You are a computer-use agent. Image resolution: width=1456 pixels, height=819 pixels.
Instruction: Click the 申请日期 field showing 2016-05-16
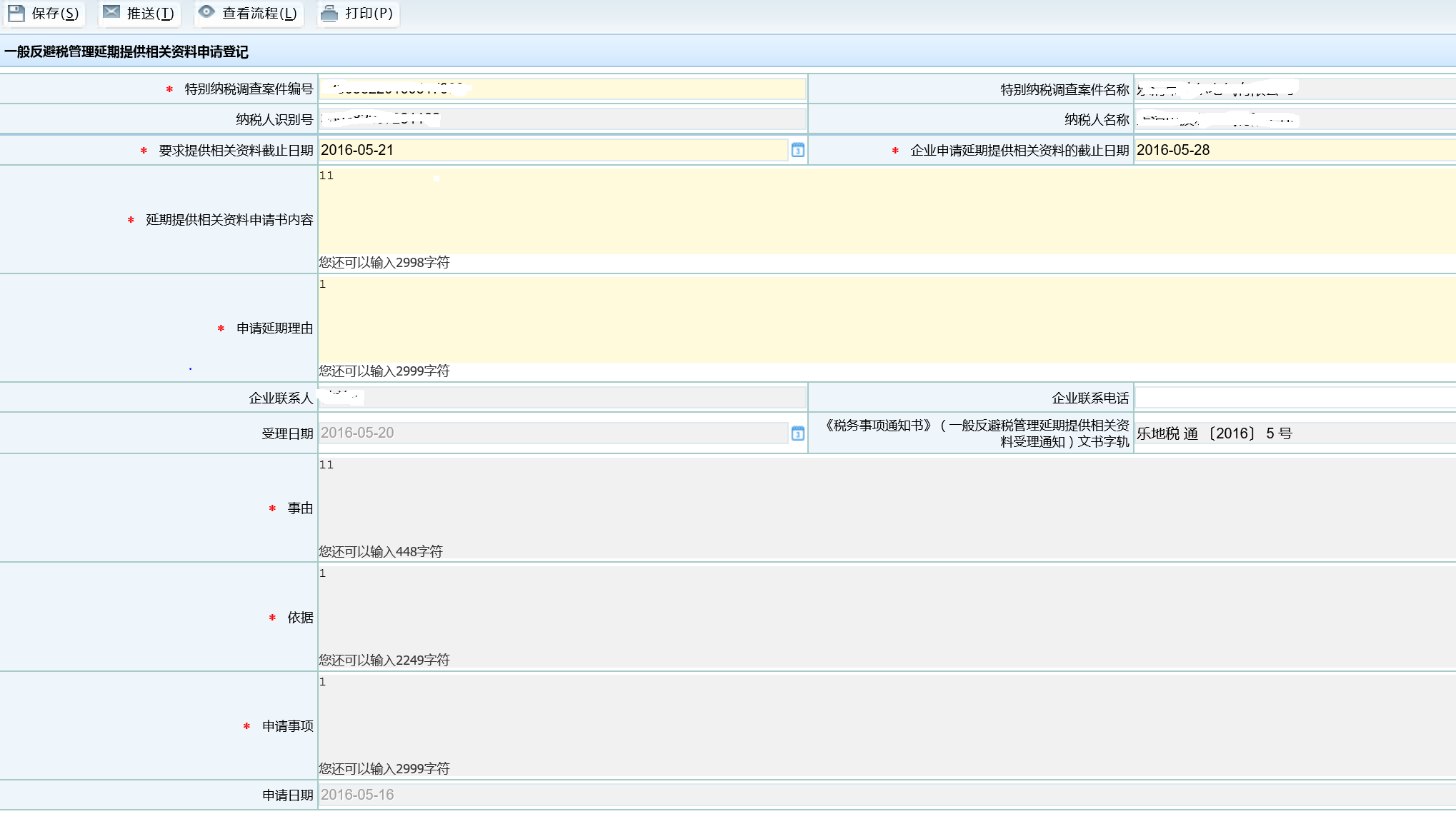tap(887, 795)
